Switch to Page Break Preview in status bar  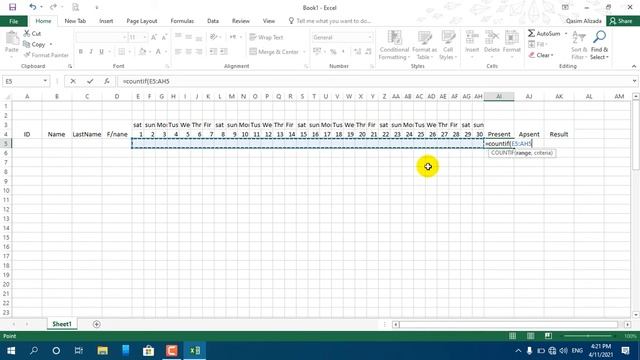[548, 336]
